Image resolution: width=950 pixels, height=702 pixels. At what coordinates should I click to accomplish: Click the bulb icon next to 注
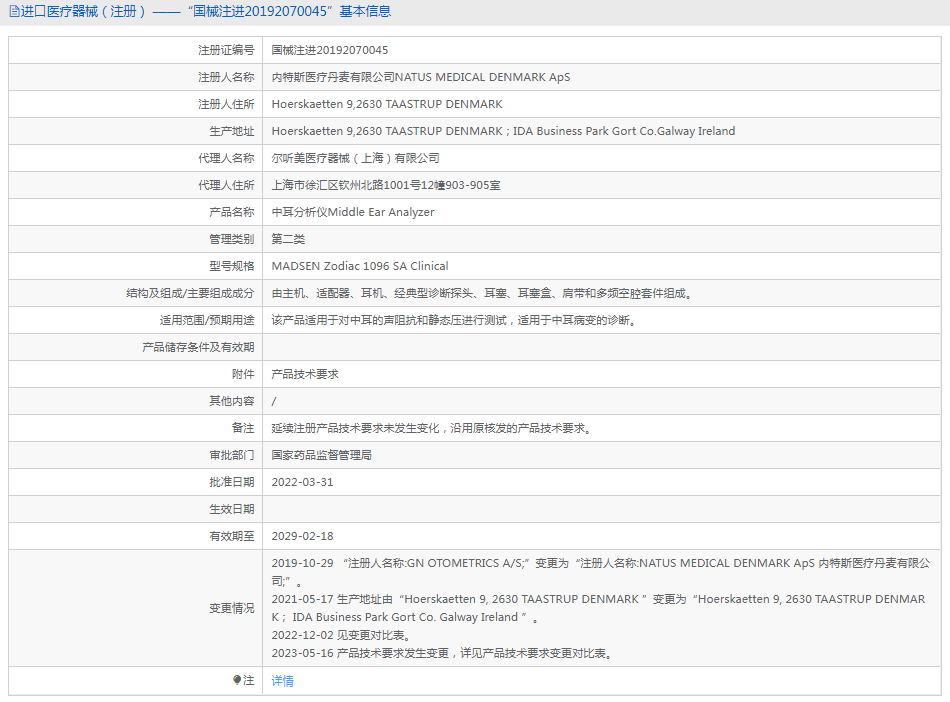tap(237, 680)
